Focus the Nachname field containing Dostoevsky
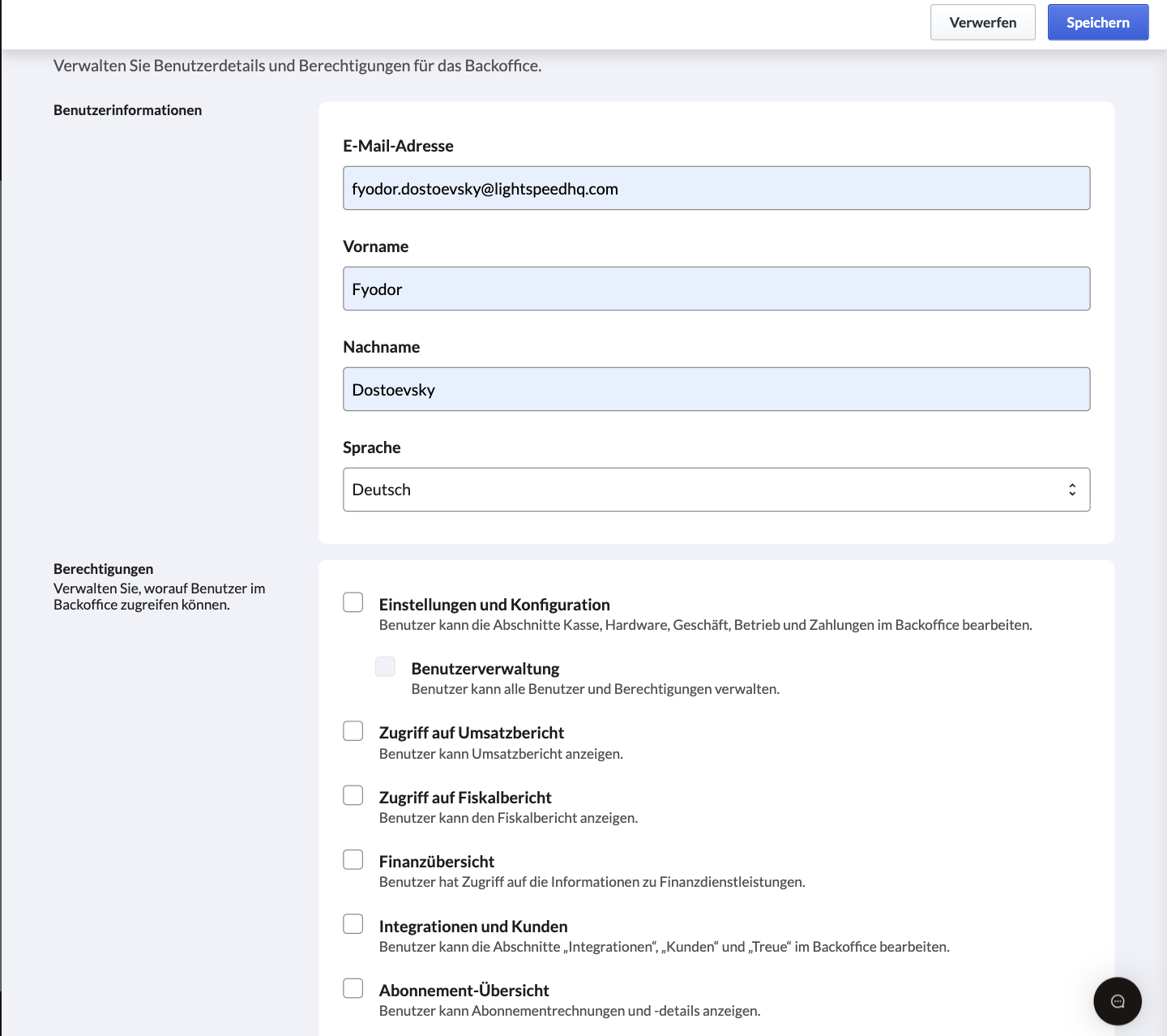This screenshot has width=1167, height=1036. (x=716, y=389)
